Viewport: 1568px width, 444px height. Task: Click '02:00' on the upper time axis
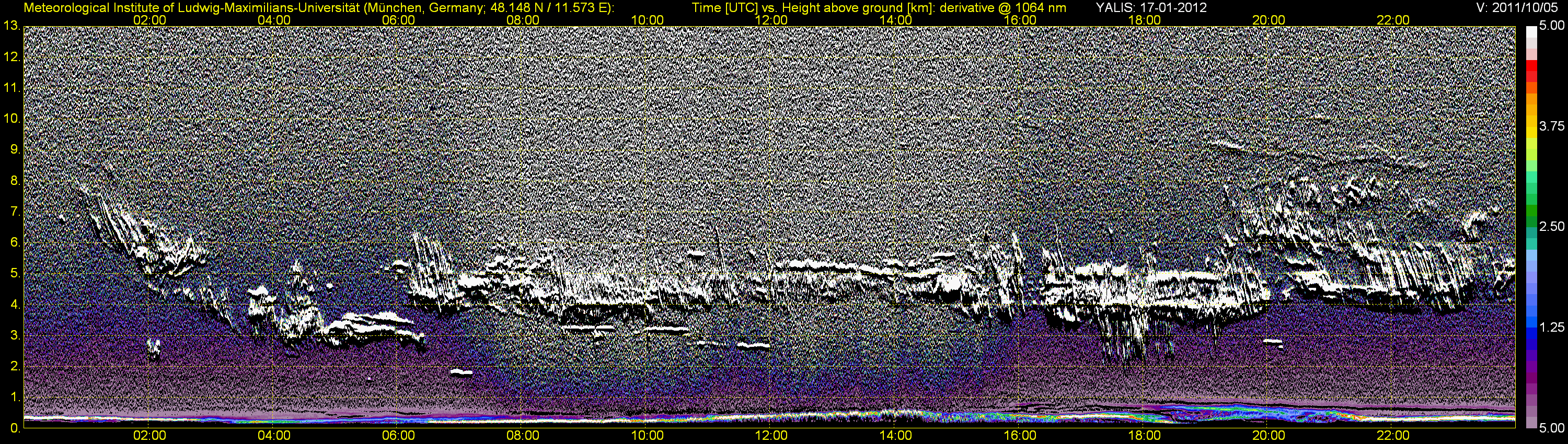click(x=149, y=20)
